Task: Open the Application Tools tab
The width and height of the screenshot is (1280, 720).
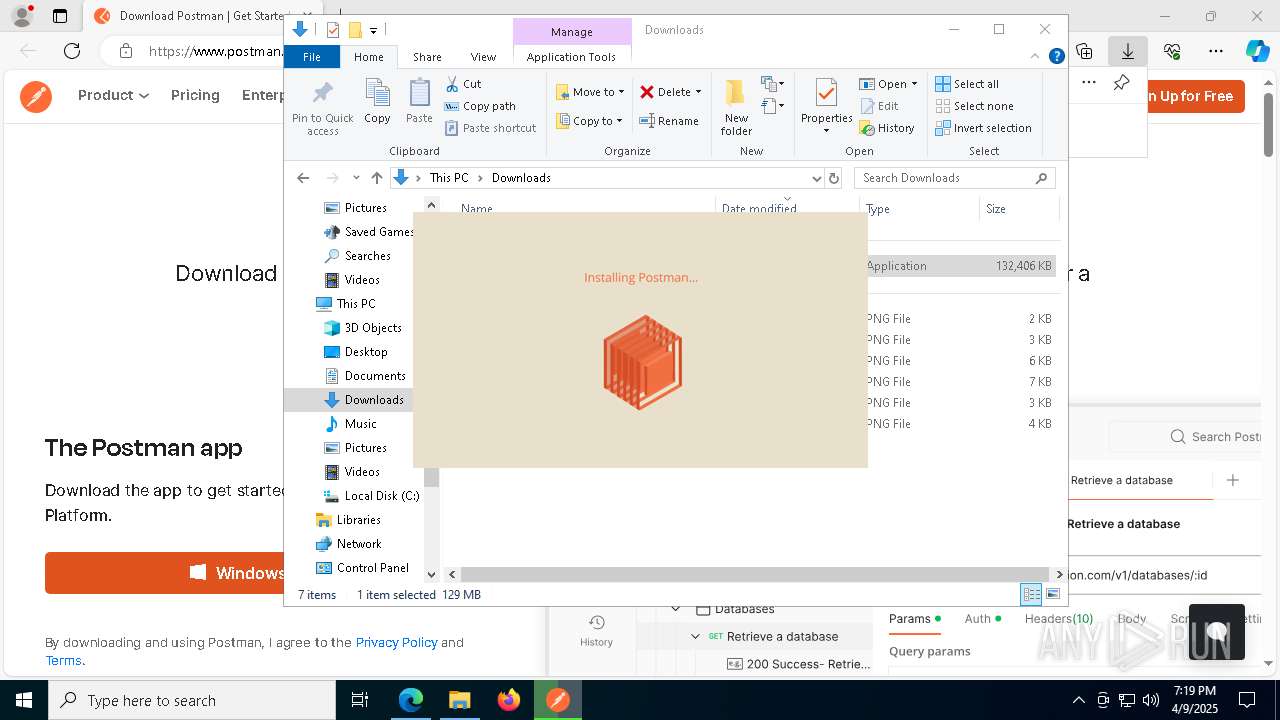Action: coord(571,57)
